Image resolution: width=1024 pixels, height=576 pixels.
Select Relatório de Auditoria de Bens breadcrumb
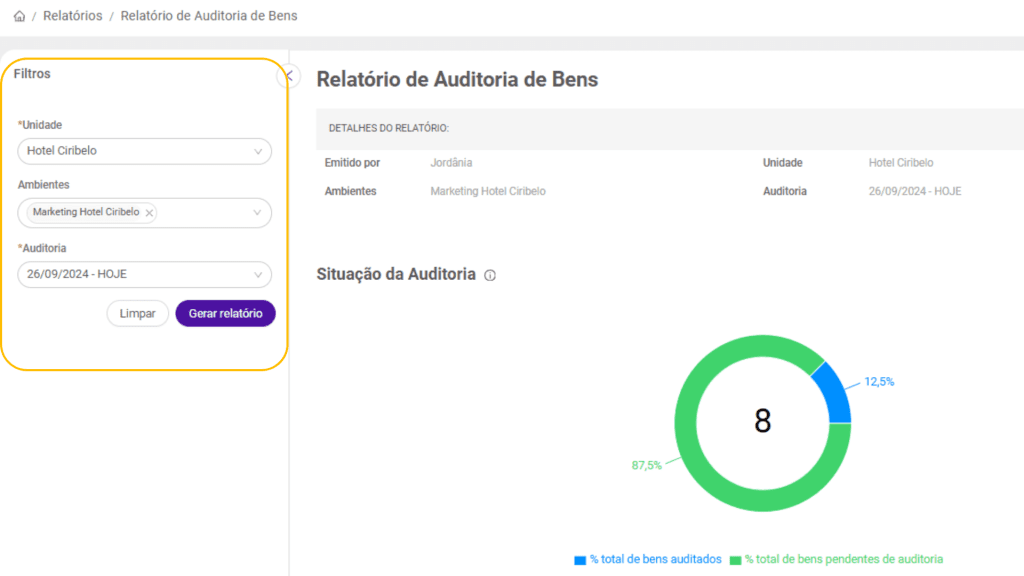[208, 17]
